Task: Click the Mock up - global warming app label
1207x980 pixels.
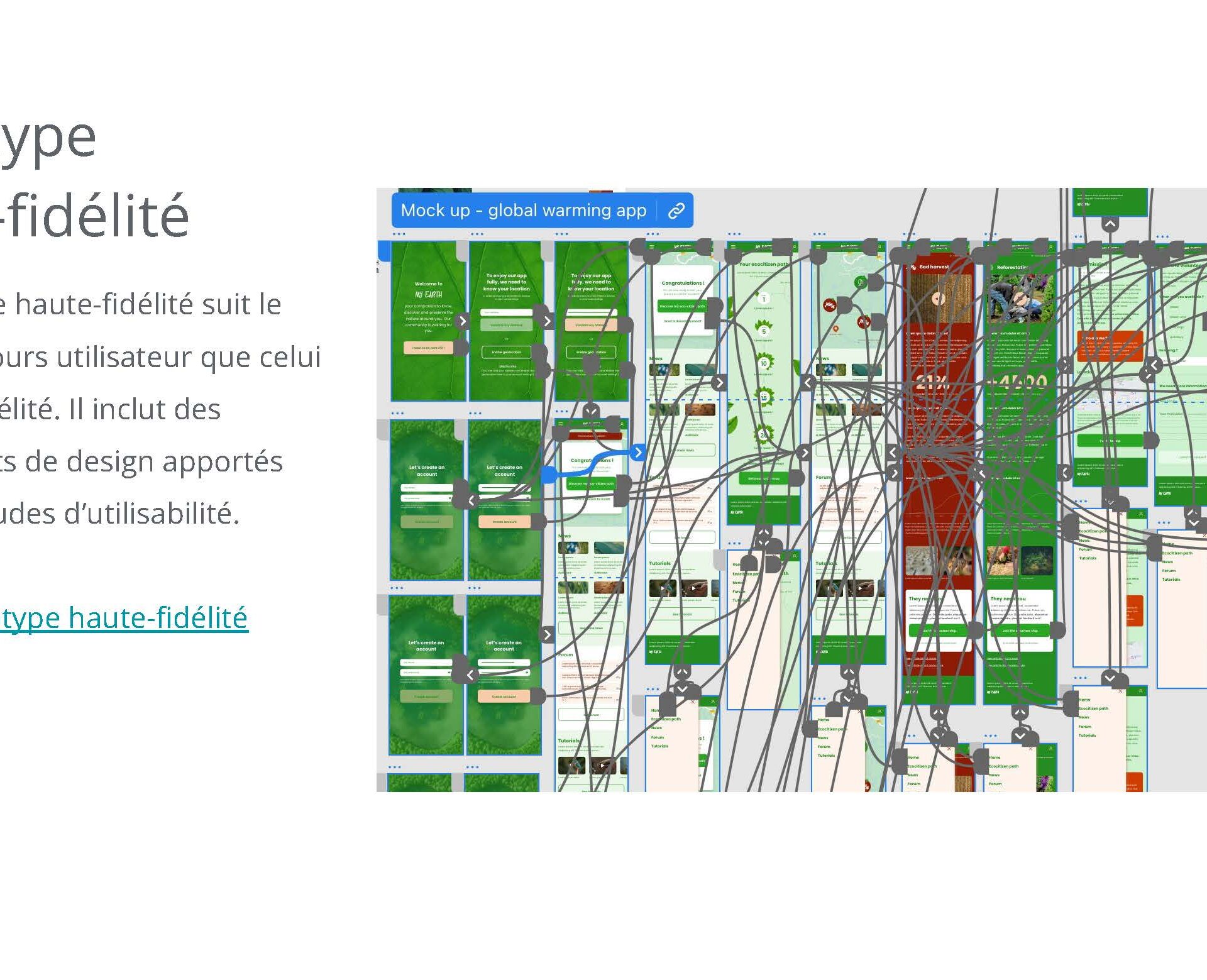Action: pyautogui.click(x=523, y=211)
